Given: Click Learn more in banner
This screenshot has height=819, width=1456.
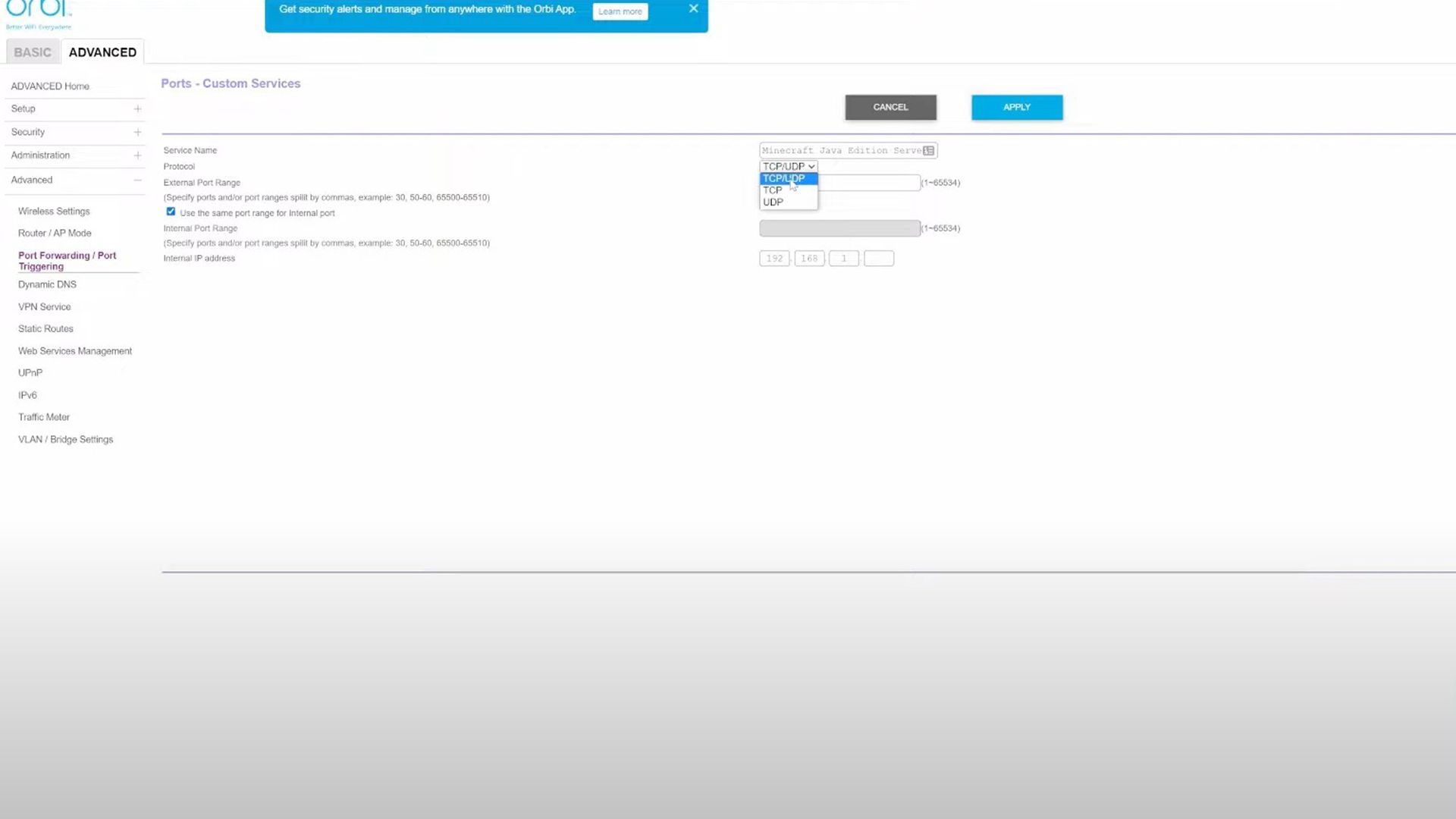Looking at the screenshot, I should coord(620,11).
